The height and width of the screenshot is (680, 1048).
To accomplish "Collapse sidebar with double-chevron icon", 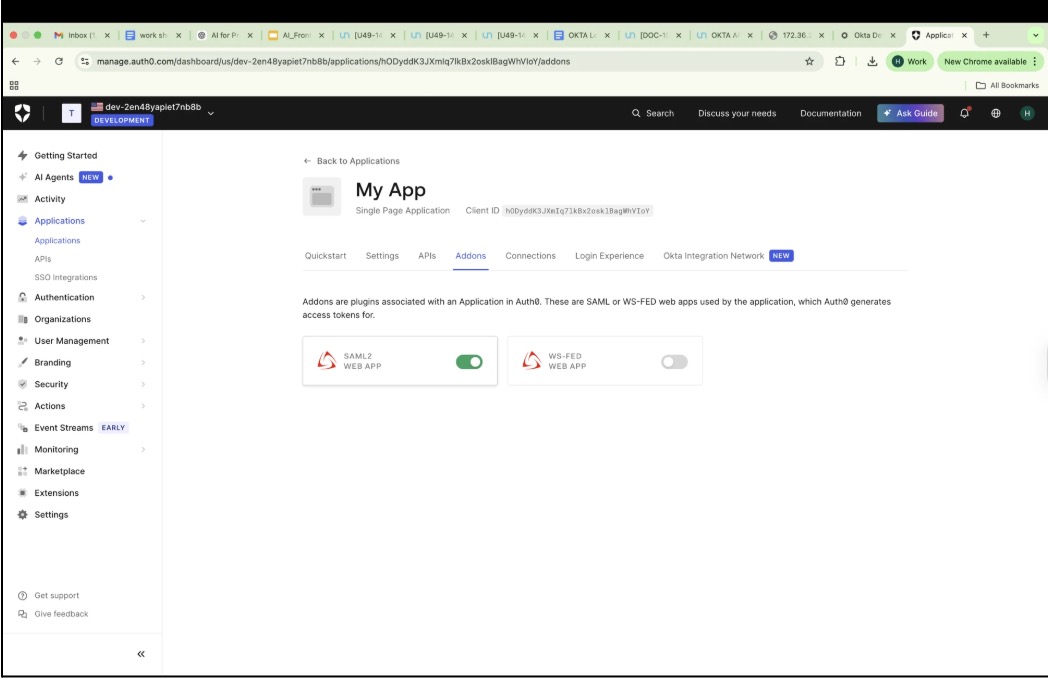I will click(141, 654).
